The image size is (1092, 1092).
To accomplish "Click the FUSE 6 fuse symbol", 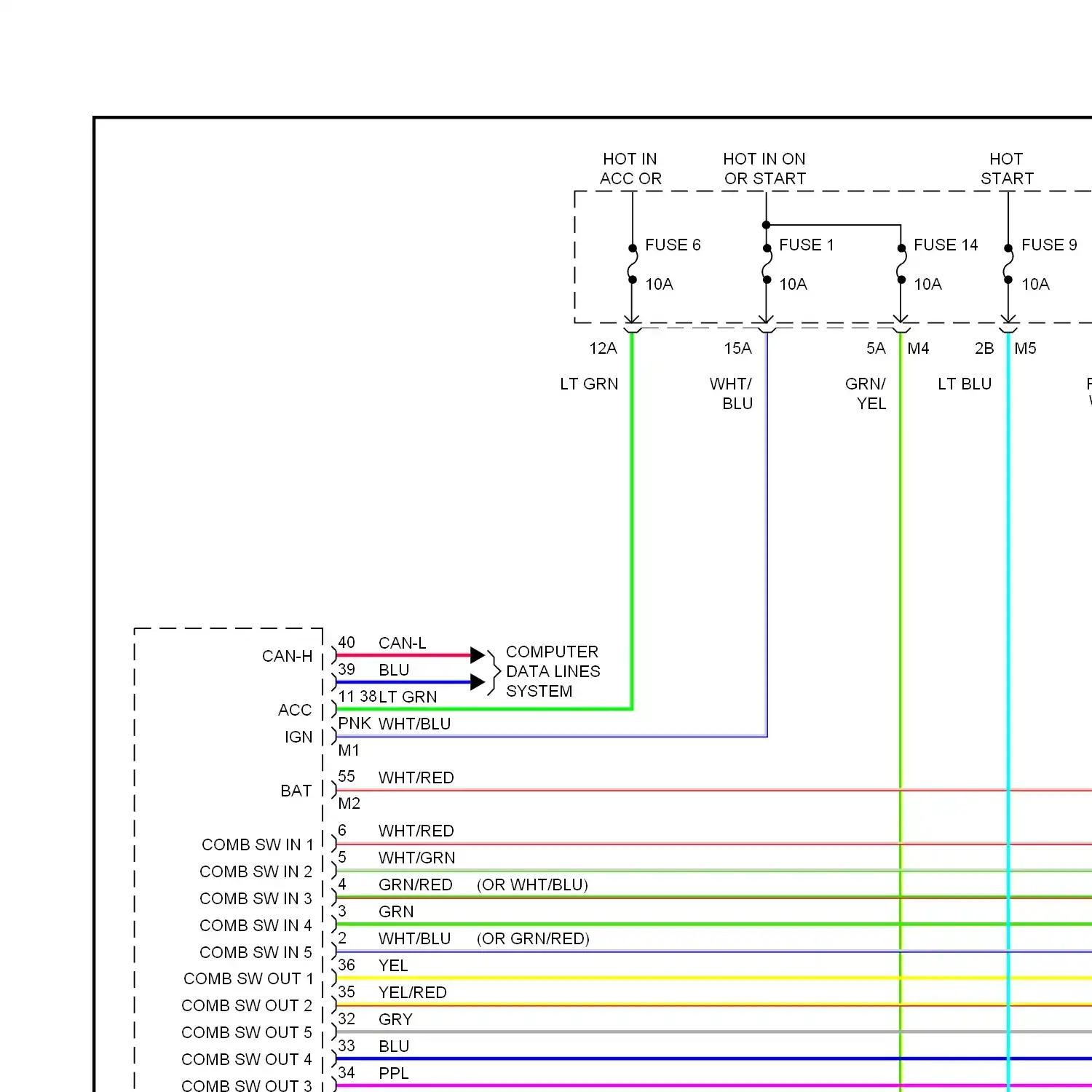I will (633, 264).
